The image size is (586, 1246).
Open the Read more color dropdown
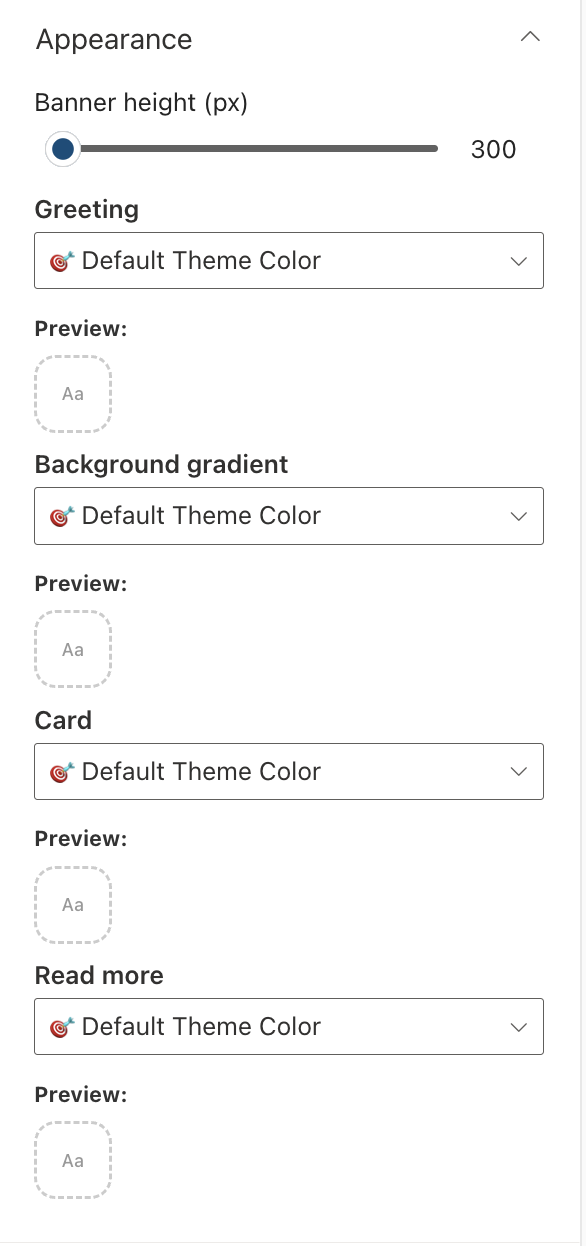coord(289,1026)
